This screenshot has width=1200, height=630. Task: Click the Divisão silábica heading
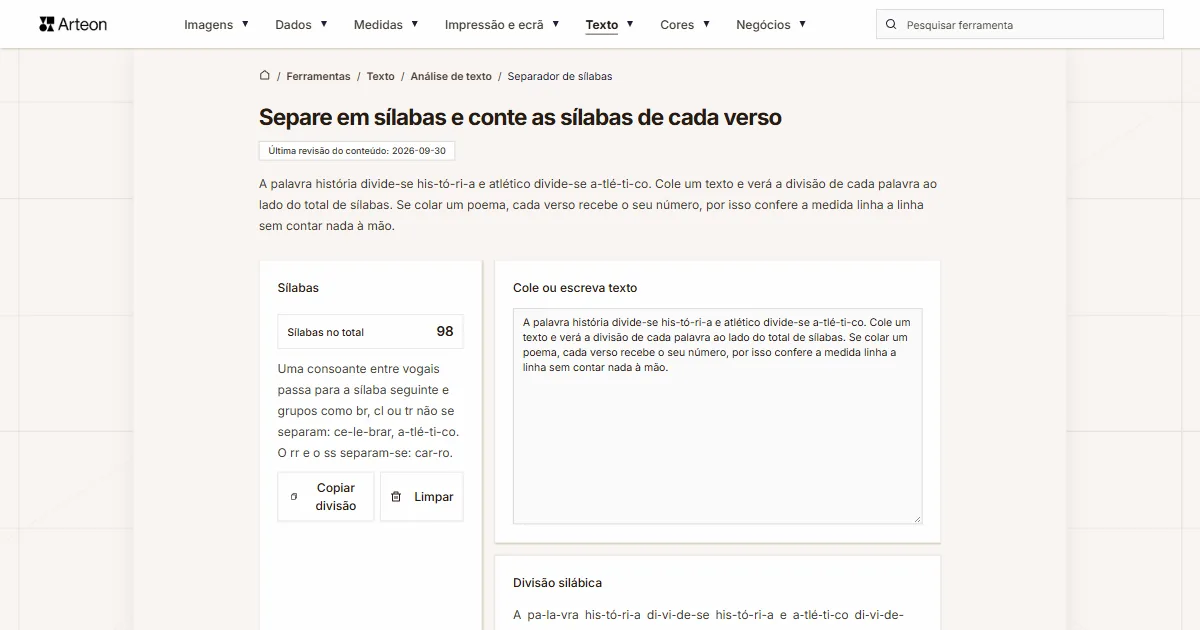tap(557, 583)
